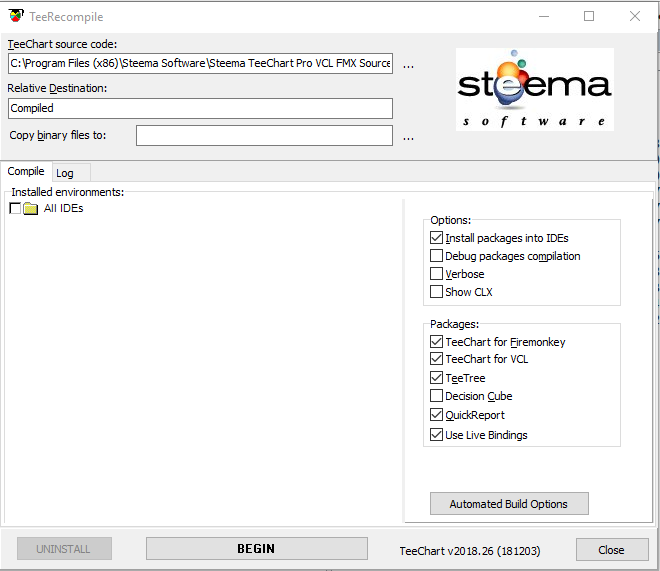Click the BEGIN button

coord(256,548)
